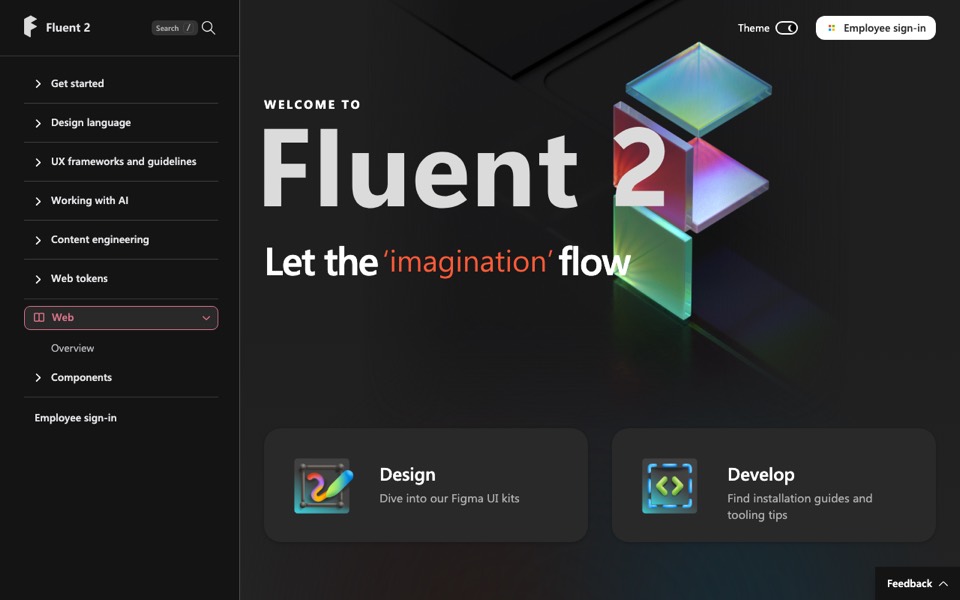The width and height of the screenshot is (960, 600).
Task: Open the Develop card heading
Action: pos(761,474)
